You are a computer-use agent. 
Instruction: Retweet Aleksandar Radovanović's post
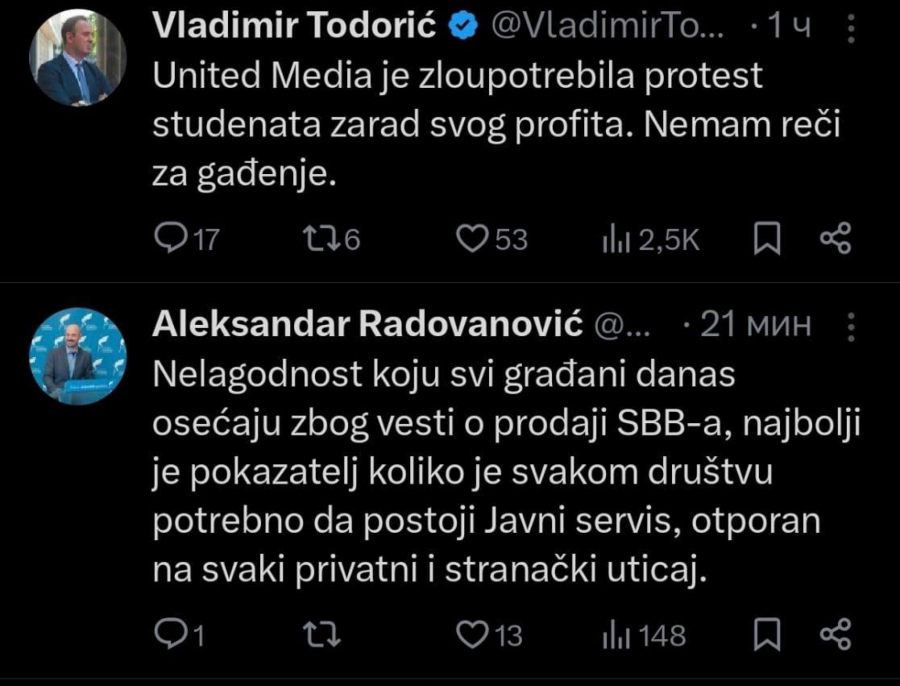click(x=320, y=634)
